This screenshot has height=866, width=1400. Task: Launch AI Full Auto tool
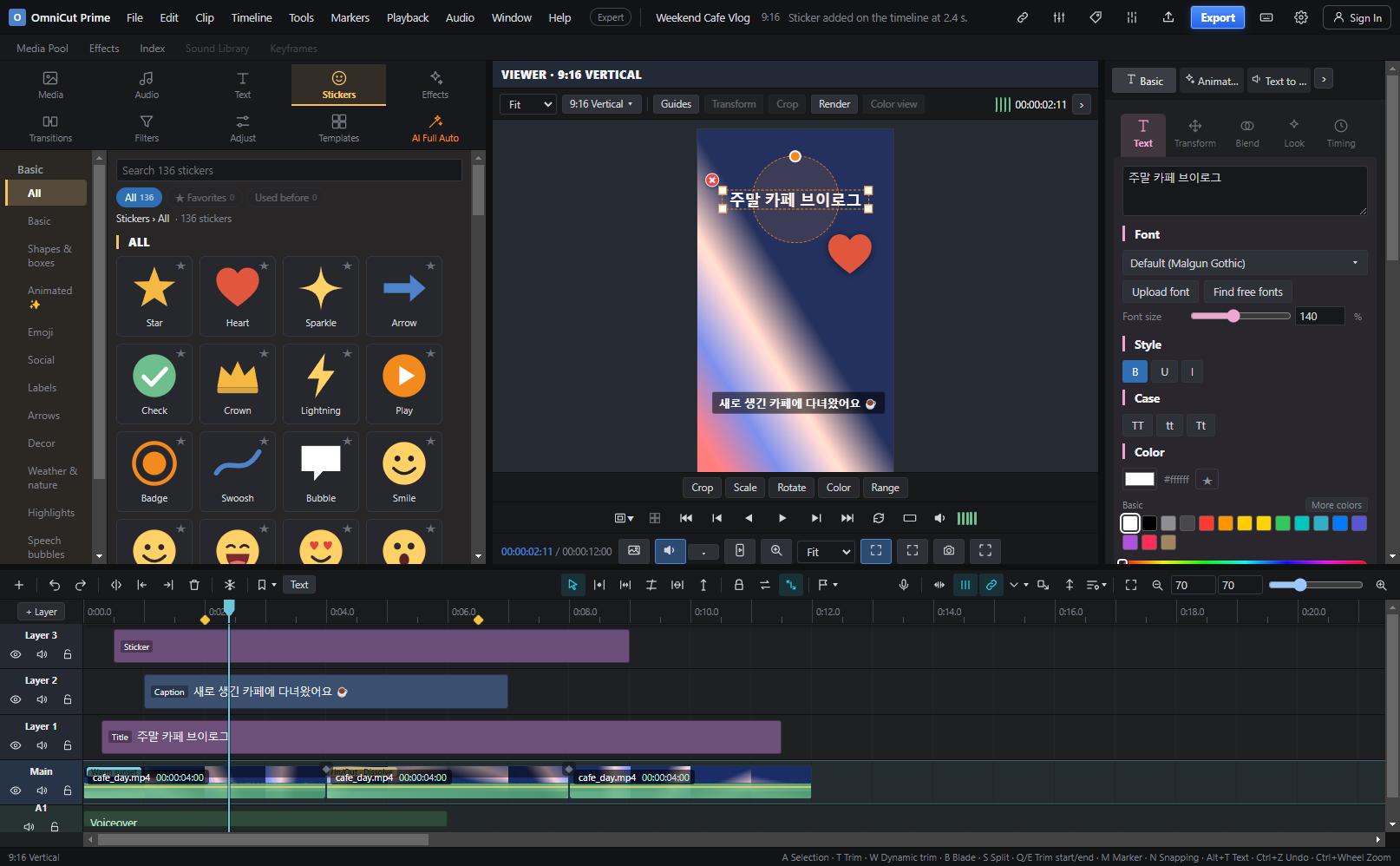(435, 128)
